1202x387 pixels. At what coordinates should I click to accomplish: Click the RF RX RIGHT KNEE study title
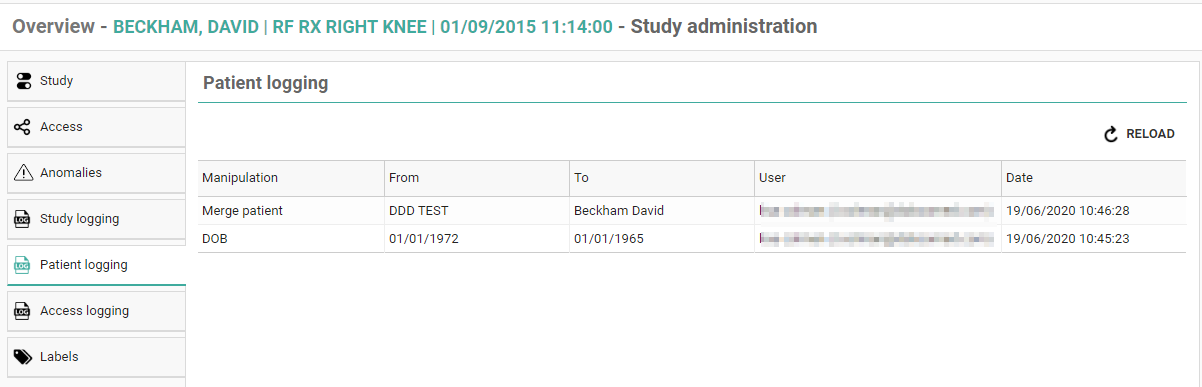click(x=350, y=27)
